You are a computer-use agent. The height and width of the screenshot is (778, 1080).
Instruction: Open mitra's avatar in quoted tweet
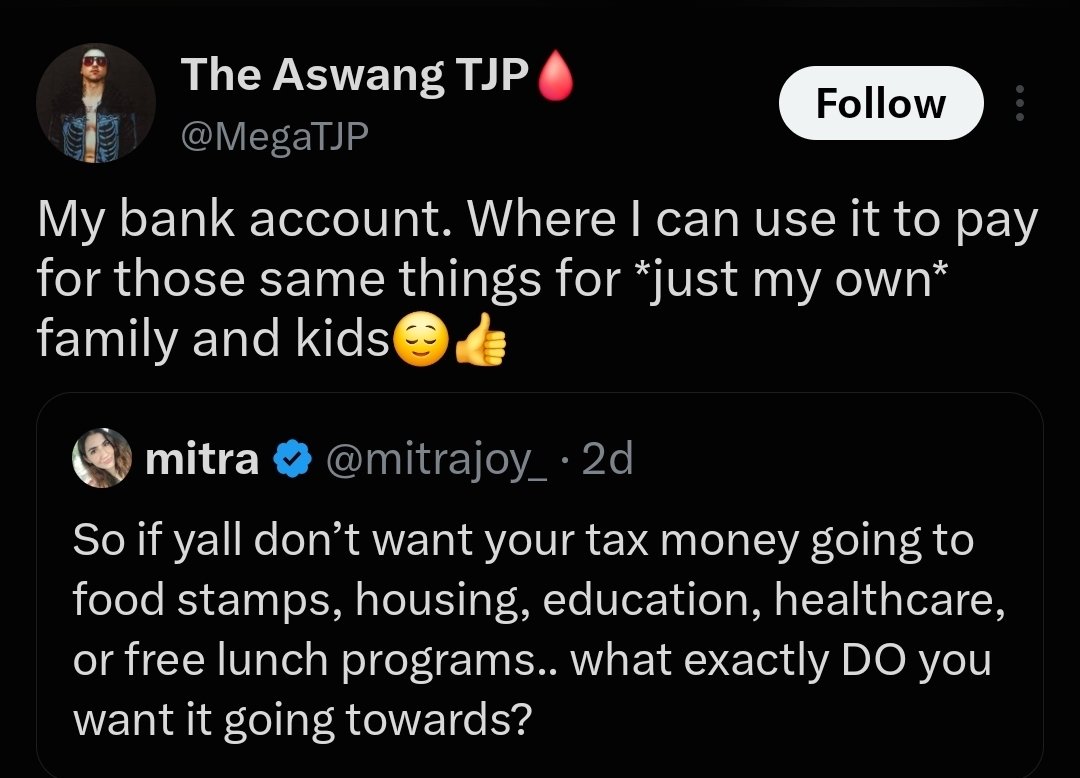(x=102, y=458)
